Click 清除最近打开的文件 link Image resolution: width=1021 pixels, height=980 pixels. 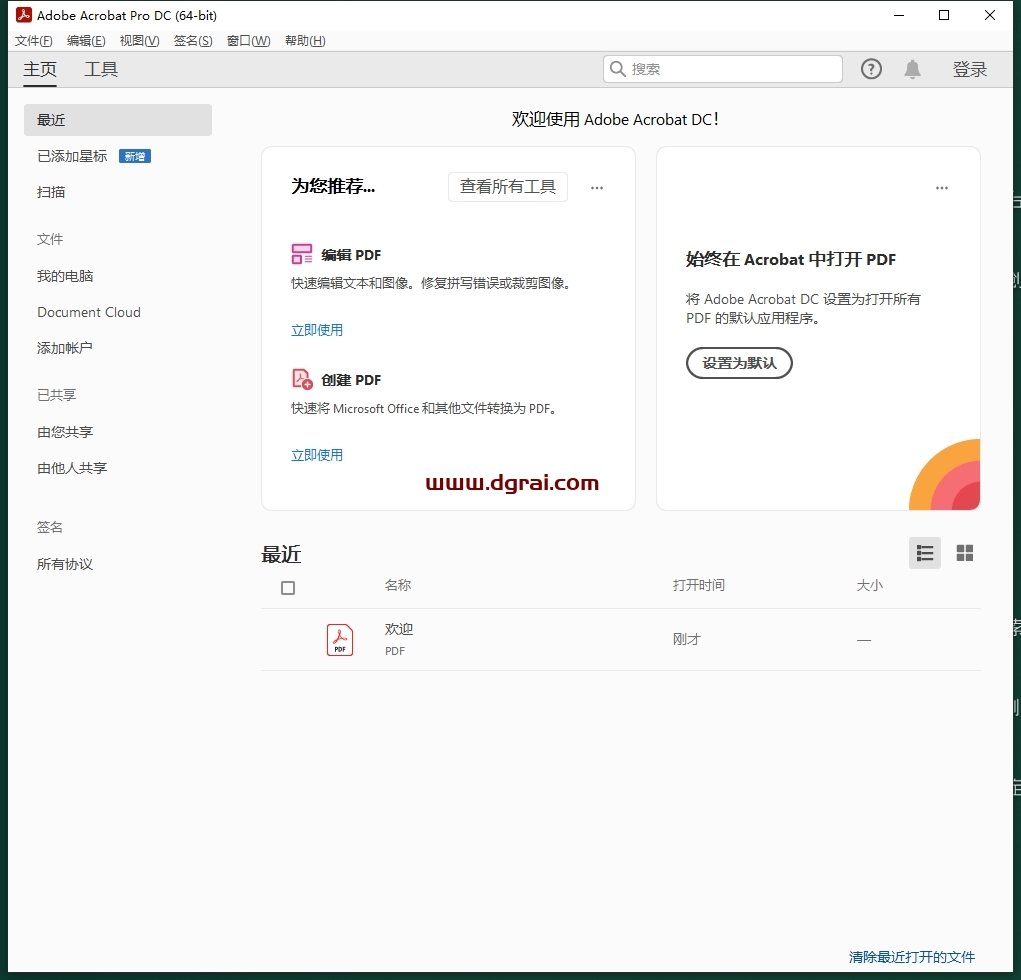coord(912,957)
